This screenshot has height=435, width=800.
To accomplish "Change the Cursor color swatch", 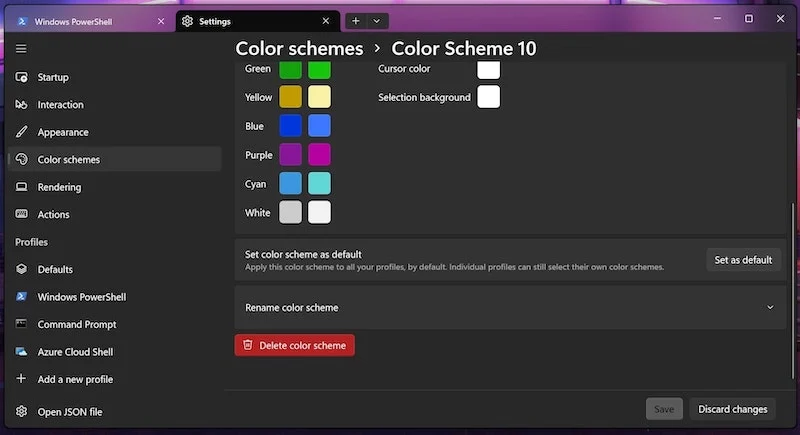I will [488, 69].
